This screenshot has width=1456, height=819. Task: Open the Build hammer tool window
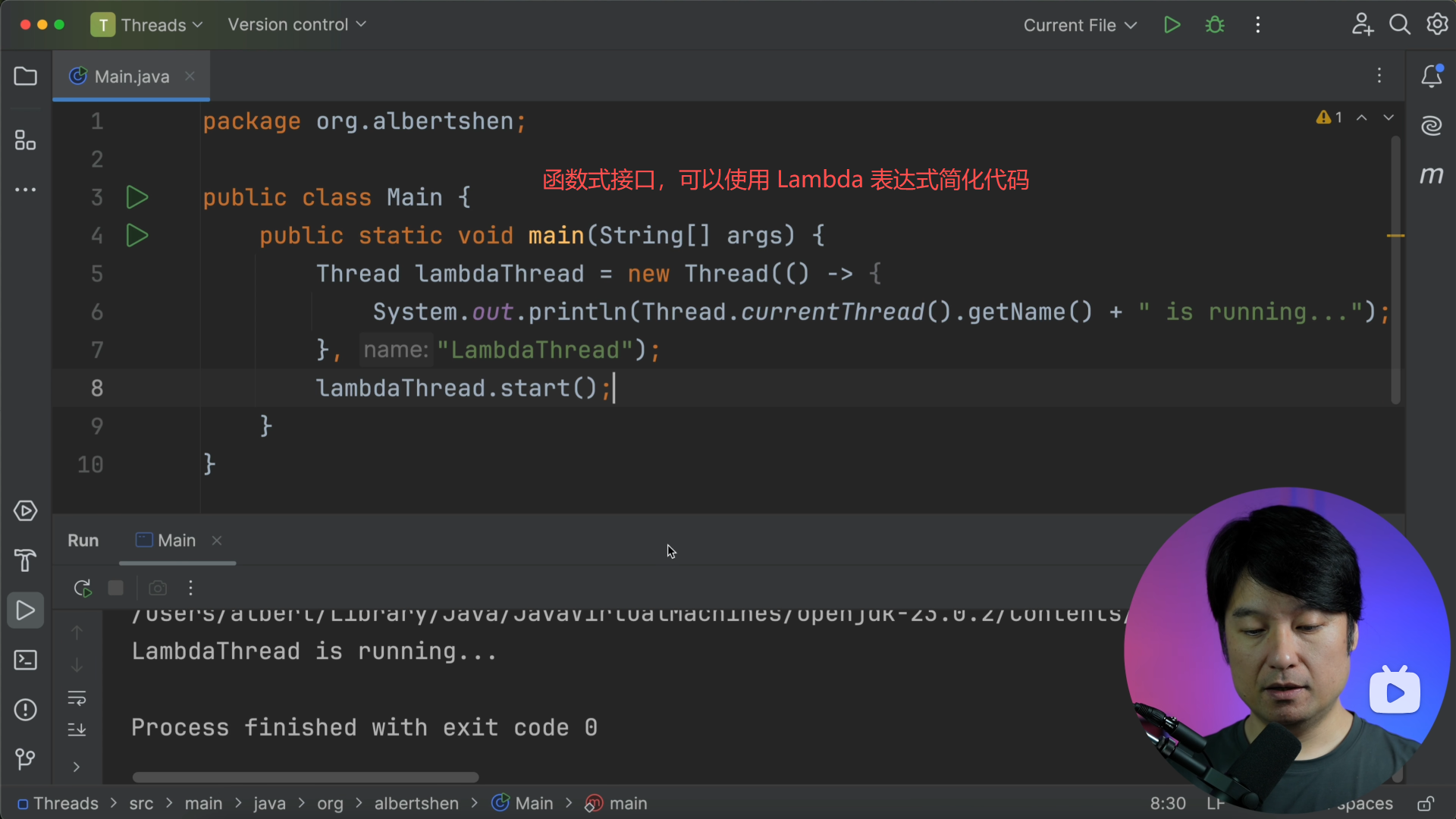[26, 560]
